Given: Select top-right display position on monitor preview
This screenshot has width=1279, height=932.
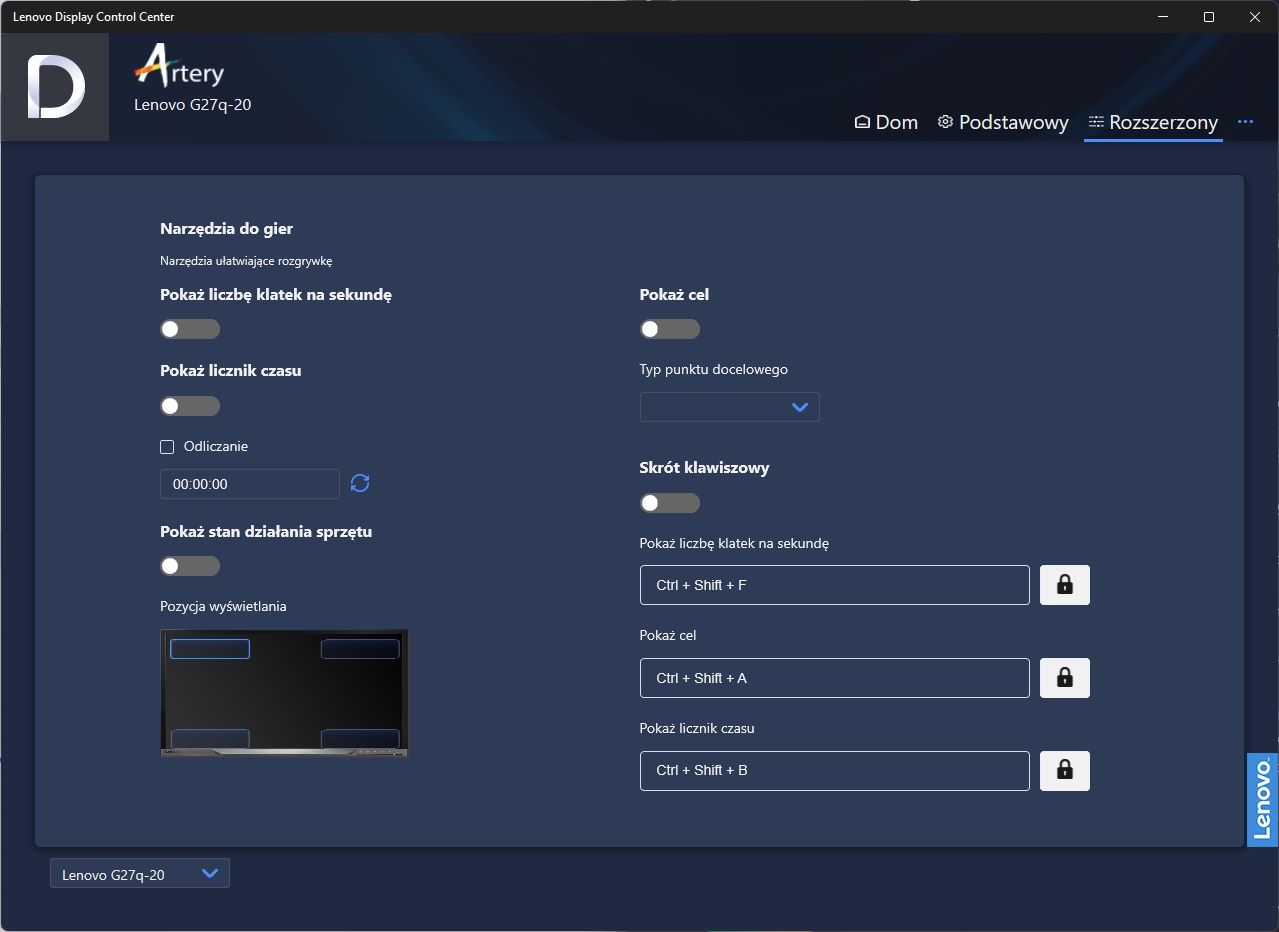Looking at the screenshot, I should pyautogui.click(x=360, y=649).
